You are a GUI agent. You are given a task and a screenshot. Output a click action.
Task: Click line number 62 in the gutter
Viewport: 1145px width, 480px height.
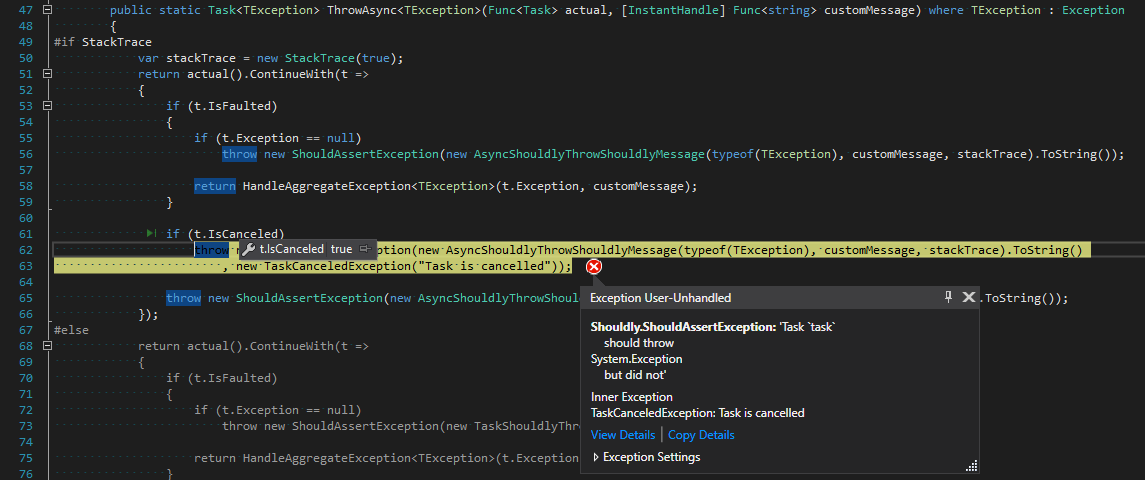point(26,250)
